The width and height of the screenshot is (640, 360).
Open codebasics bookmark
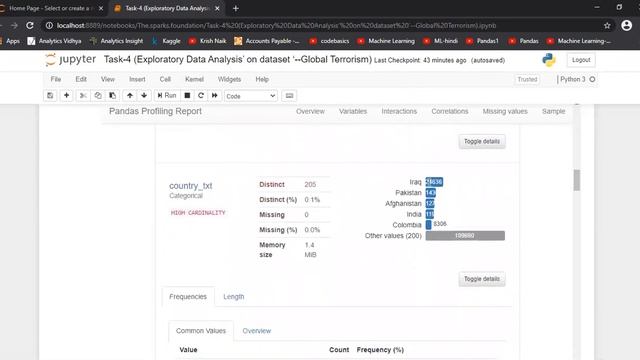[329, 41]
